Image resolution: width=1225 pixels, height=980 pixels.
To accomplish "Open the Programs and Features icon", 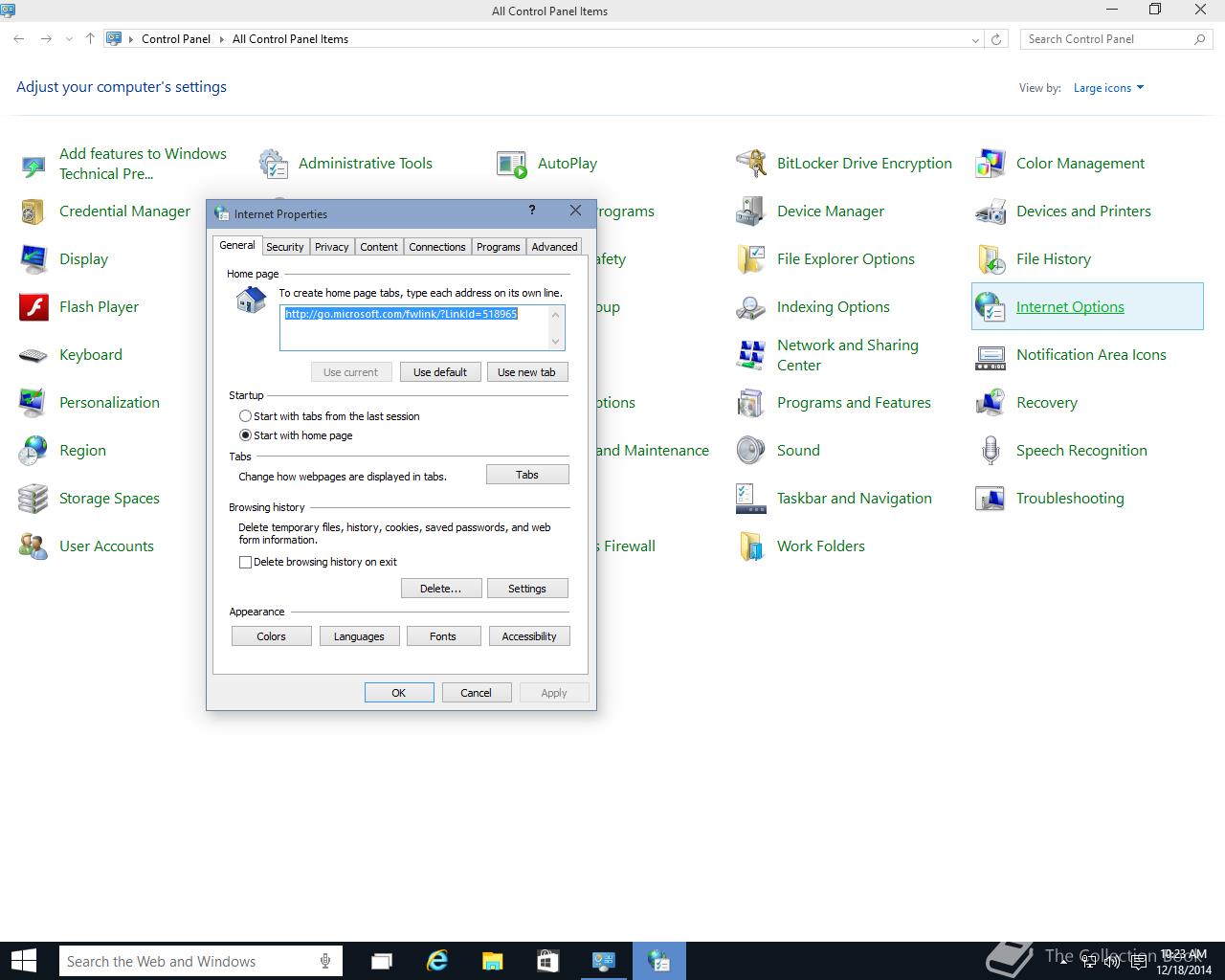I will coord(751,403).
